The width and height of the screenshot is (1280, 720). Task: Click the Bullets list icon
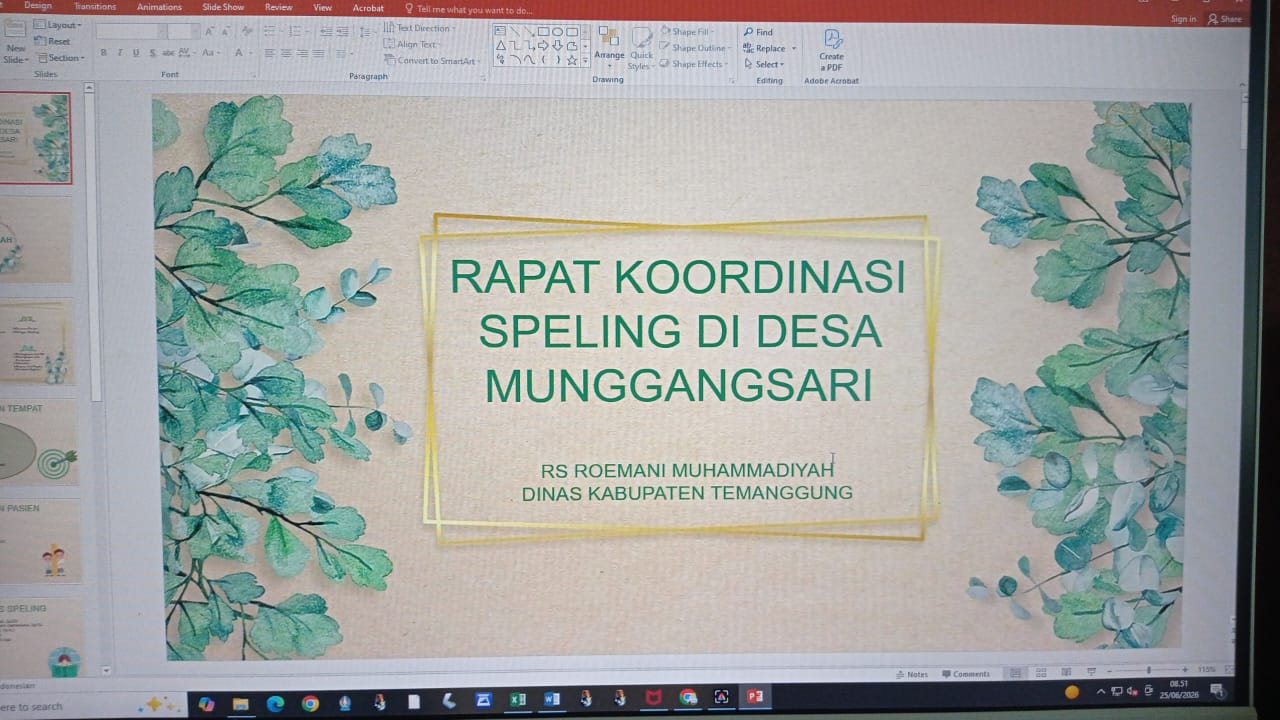pos(271,32)
